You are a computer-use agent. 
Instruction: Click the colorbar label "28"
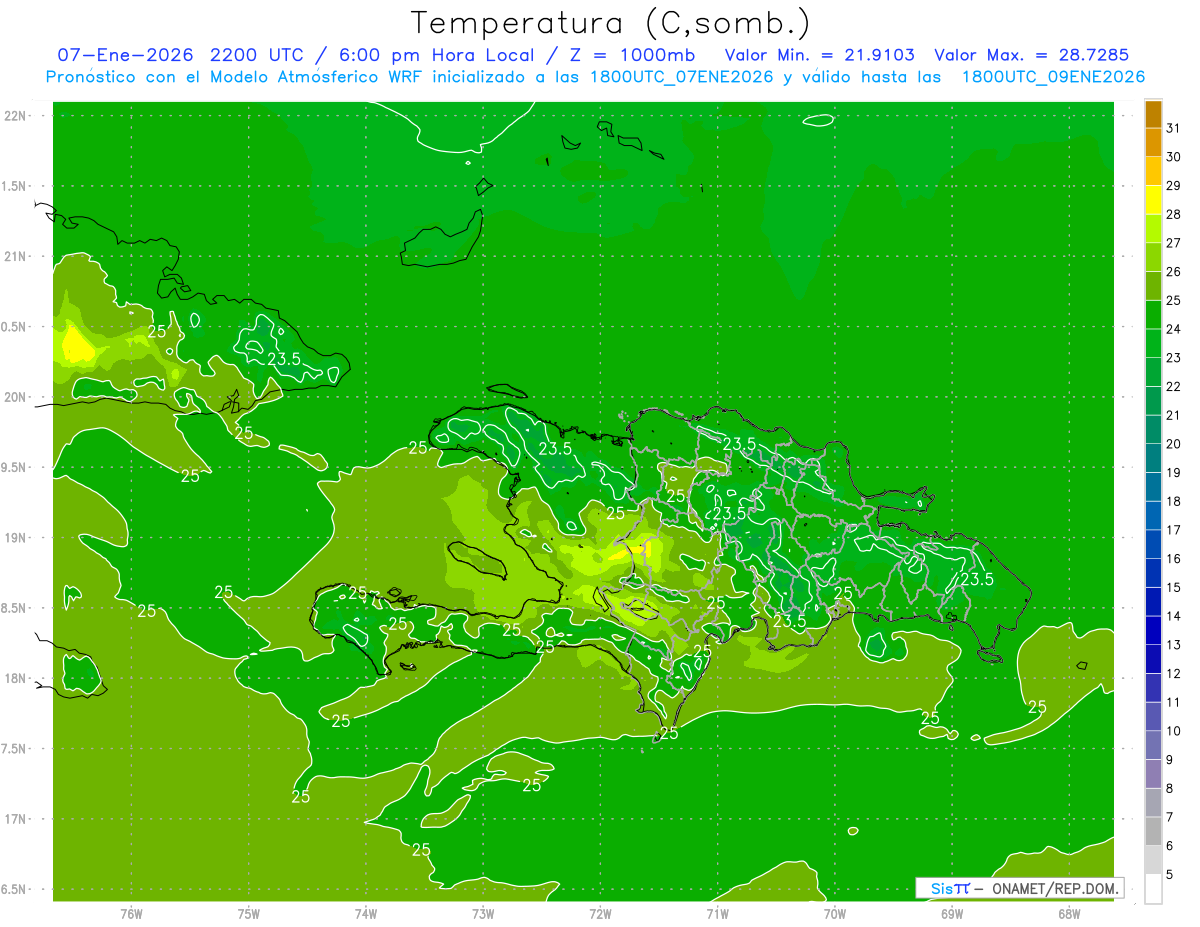(1174, 214)
